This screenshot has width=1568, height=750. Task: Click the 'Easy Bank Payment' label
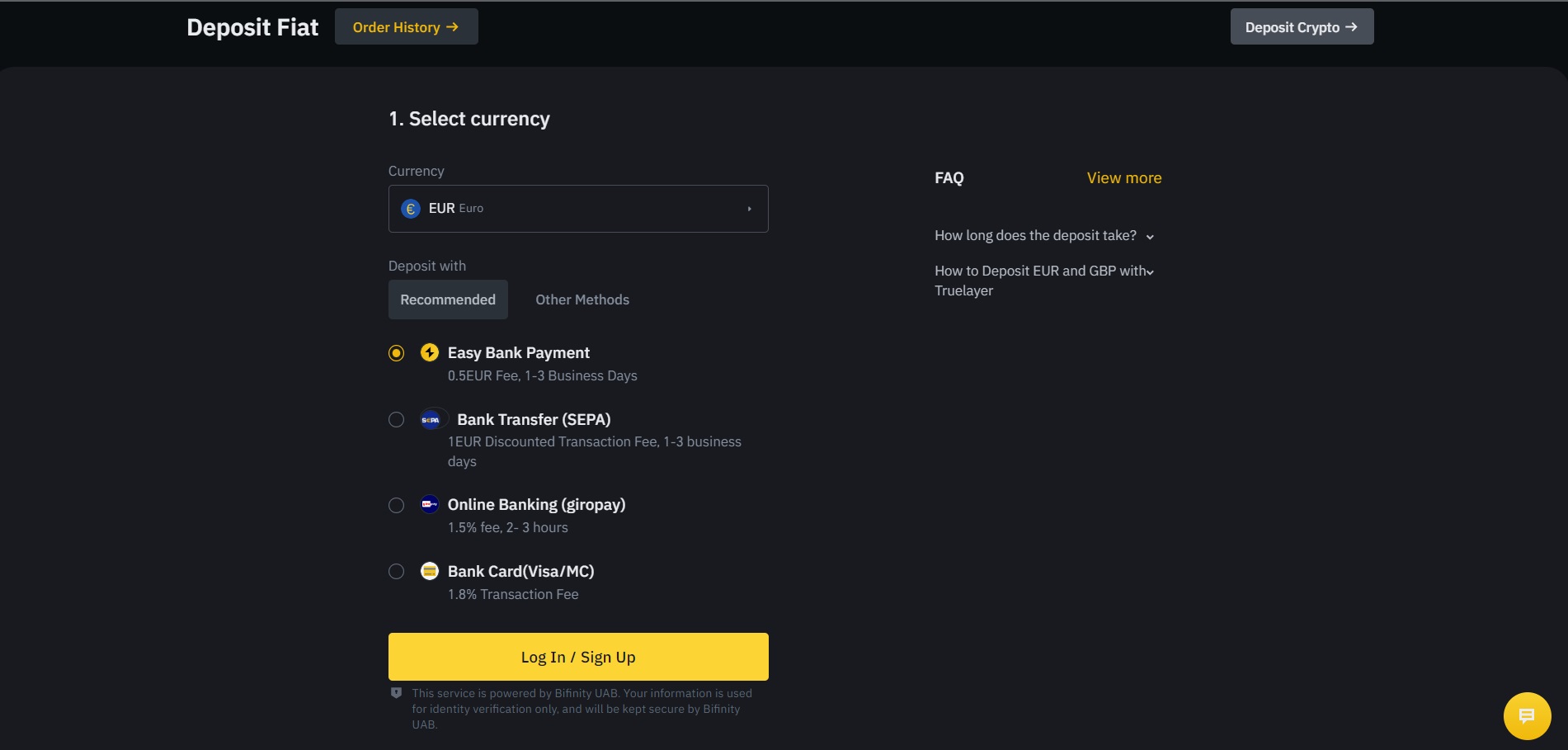tap(519, 353)
